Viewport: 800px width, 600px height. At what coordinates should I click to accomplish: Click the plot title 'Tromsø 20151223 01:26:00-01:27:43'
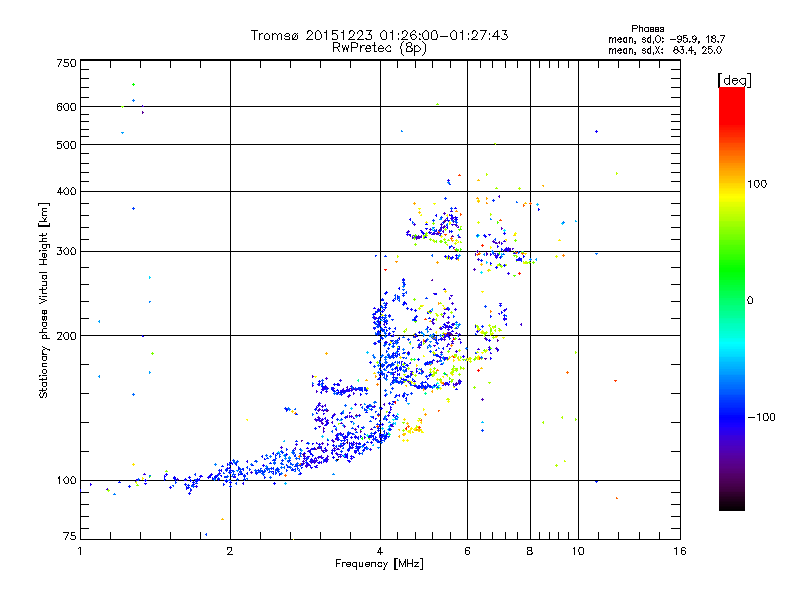coord(379,35)
